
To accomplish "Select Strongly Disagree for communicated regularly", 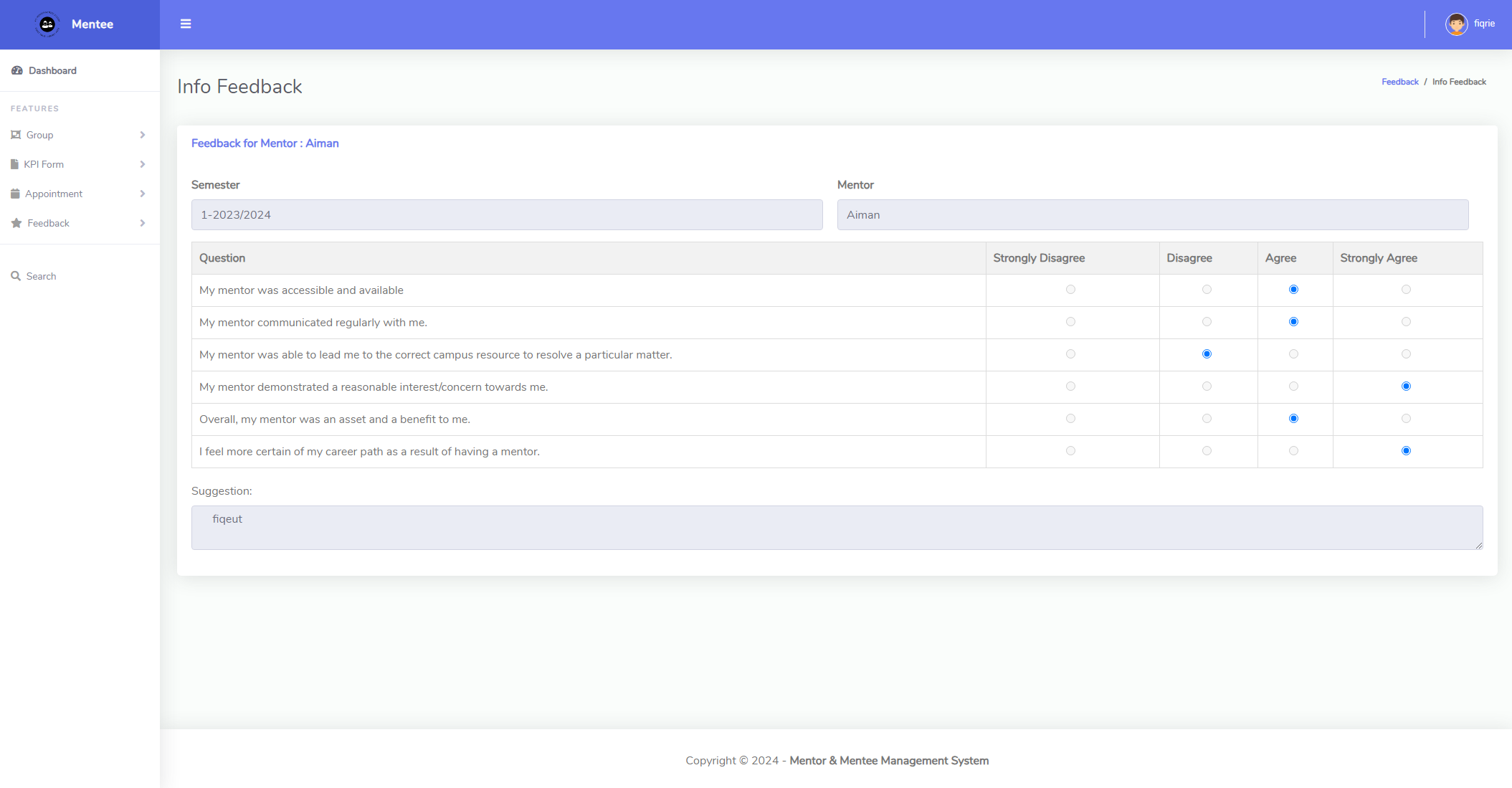I will (x=1070, y=322).
